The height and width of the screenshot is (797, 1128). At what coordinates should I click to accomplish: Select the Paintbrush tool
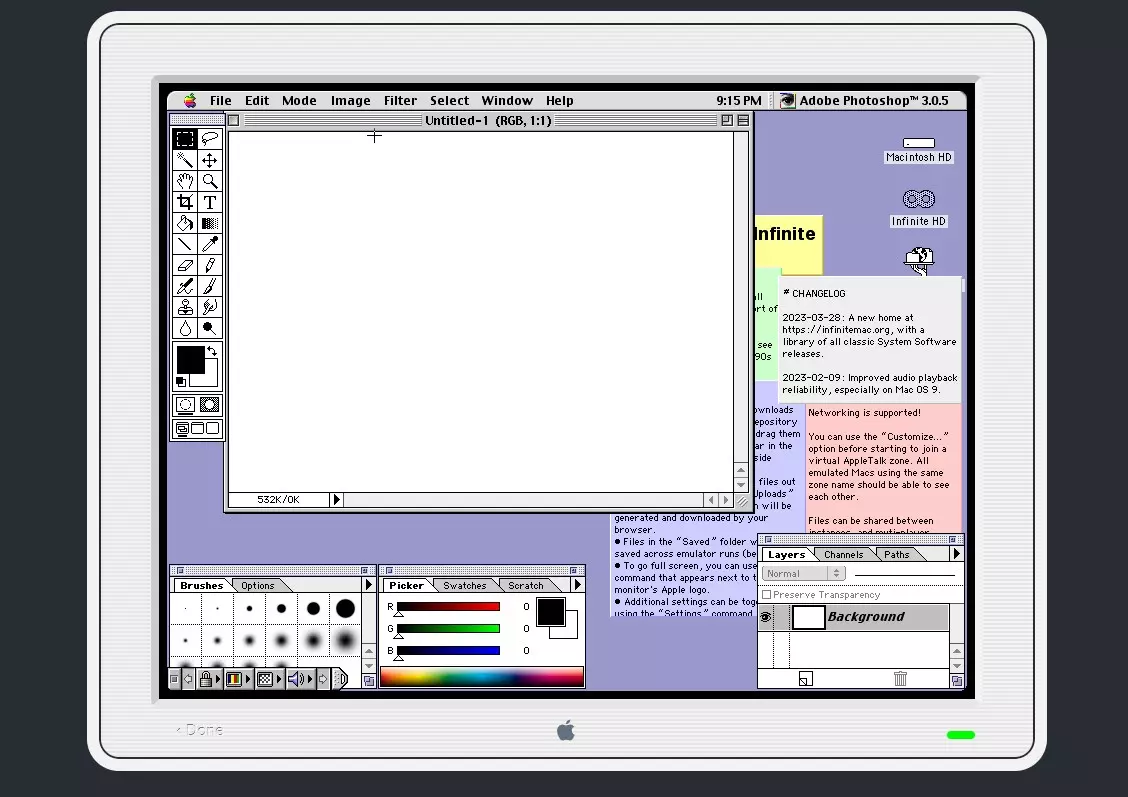(209, 286)
